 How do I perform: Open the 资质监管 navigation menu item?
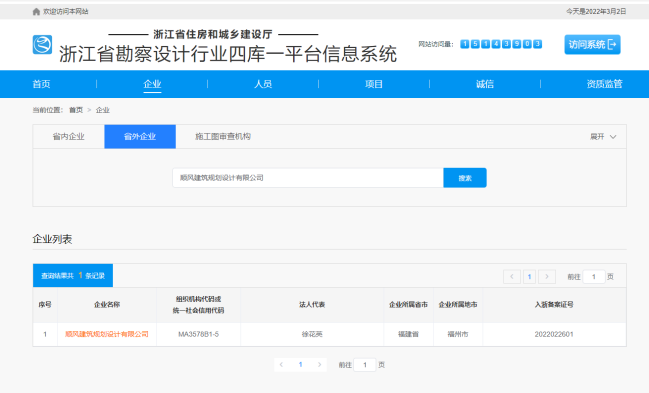click(x=604, y=84)
